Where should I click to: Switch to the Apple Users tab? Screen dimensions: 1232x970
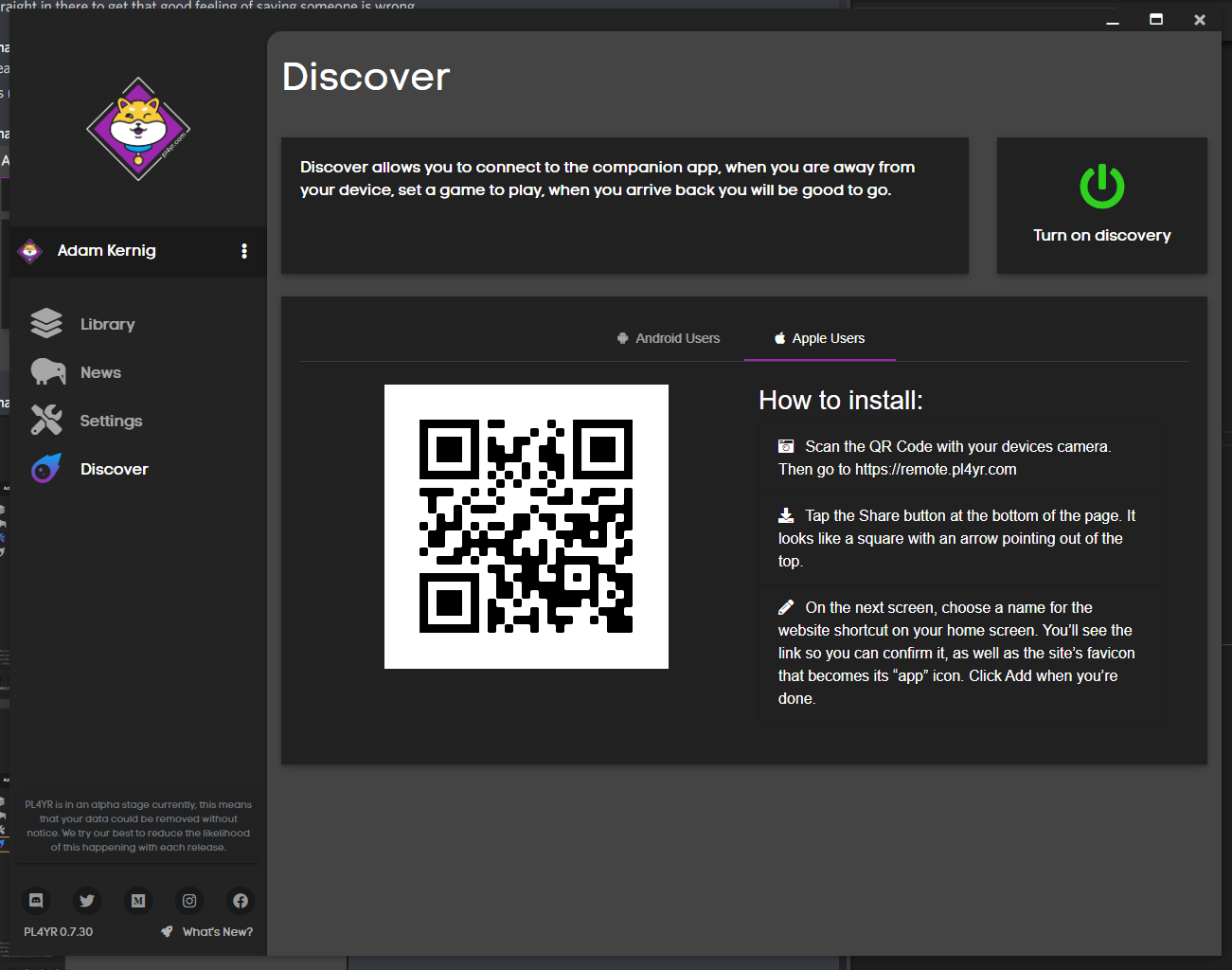pyautogui.click(x=820, y=338)
